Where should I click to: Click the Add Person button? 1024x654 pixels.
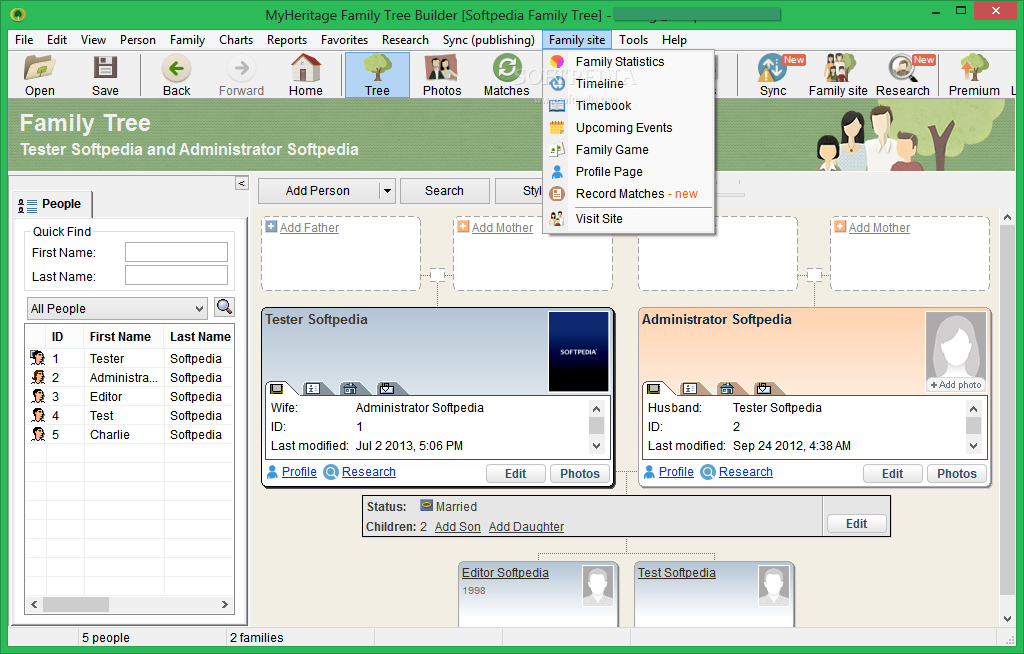tap(318, 191)
